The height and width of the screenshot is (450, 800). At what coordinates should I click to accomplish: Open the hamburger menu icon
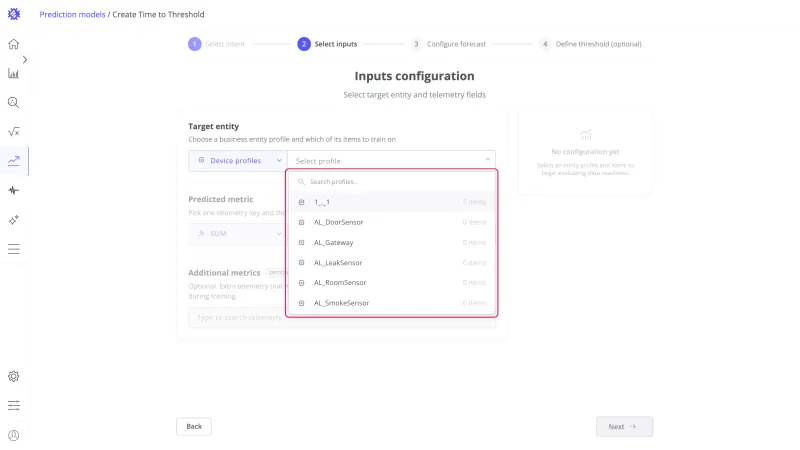tap(14, 249)
